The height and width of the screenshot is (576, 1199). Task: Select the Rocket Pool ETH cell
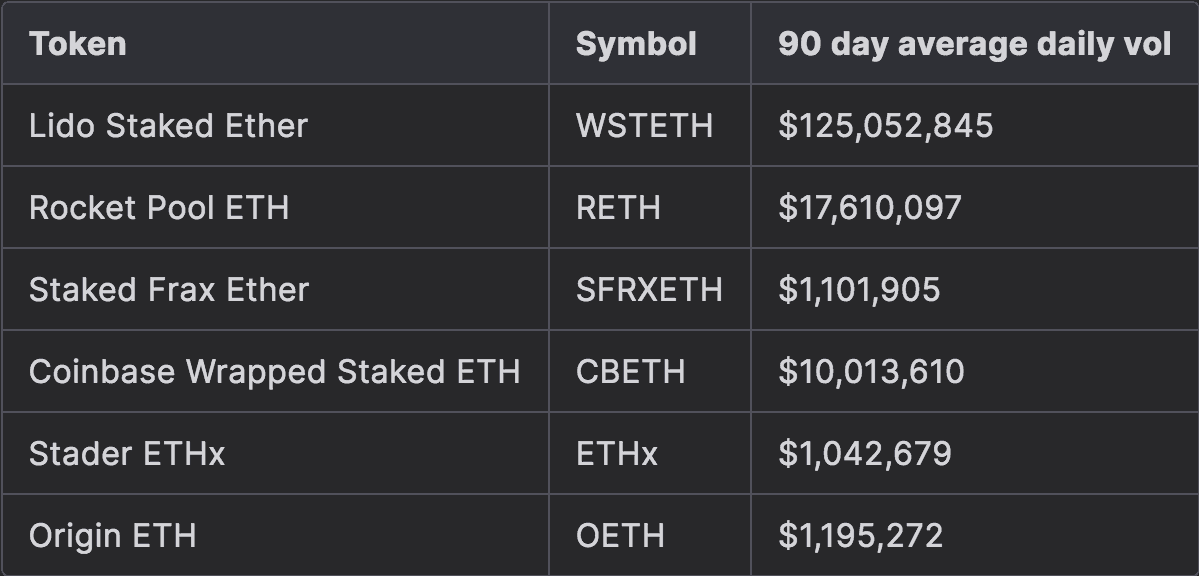click(x=159, y=208)
